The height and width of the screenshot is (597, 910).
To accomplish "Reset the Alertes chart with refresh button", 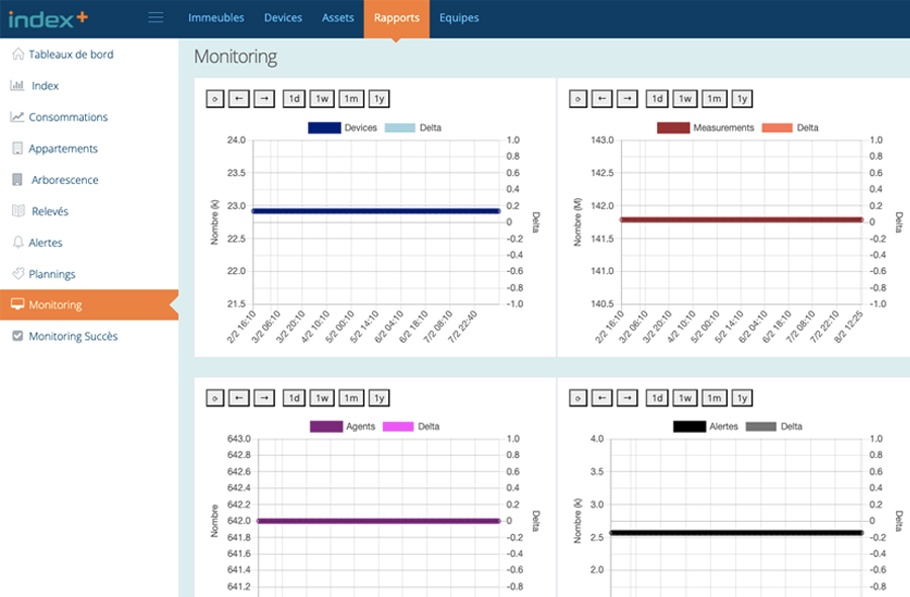I will click(x=577, y=398).
